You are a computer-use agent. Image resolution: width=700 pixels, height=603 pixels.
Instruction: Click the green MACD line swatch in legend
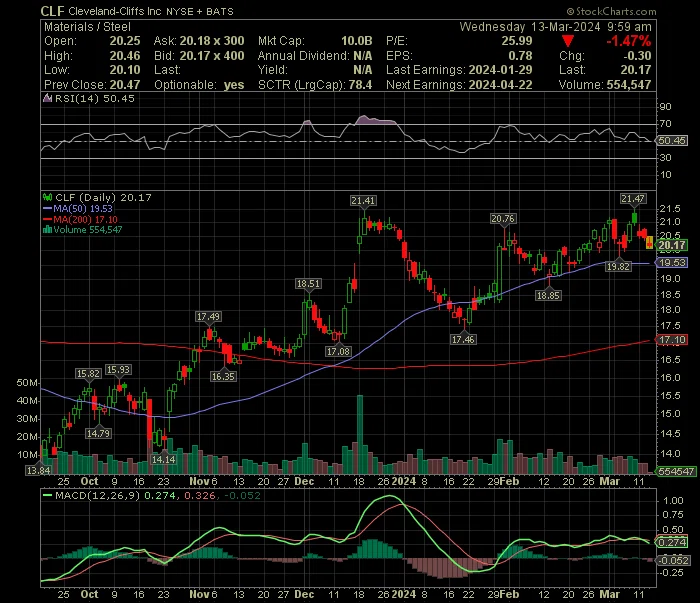[x=47, y=495]
